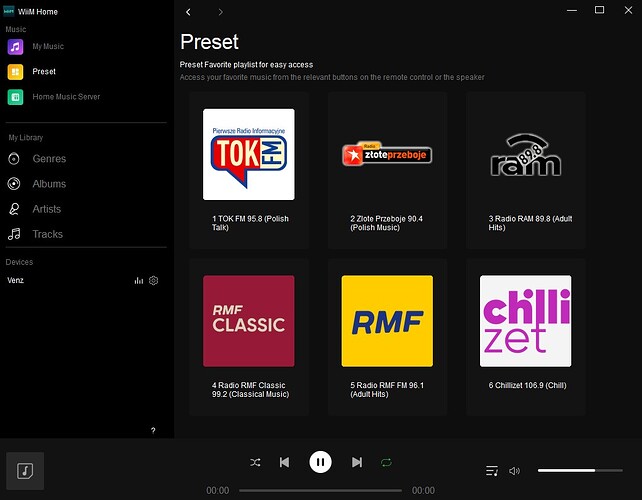Click '2 Zlote Przeboje 90.4' label
642x500 pixels.
coord(386,223)
